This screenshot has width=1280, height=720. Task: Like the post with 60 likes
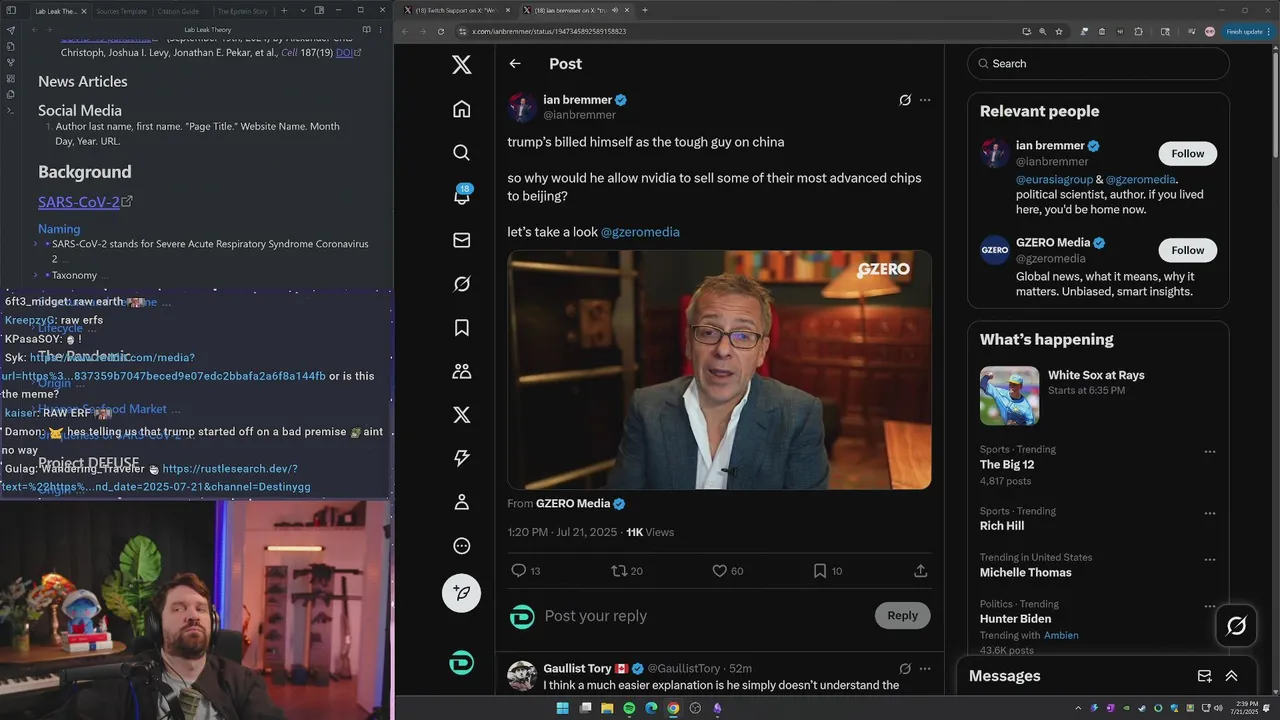coord(719,571)
